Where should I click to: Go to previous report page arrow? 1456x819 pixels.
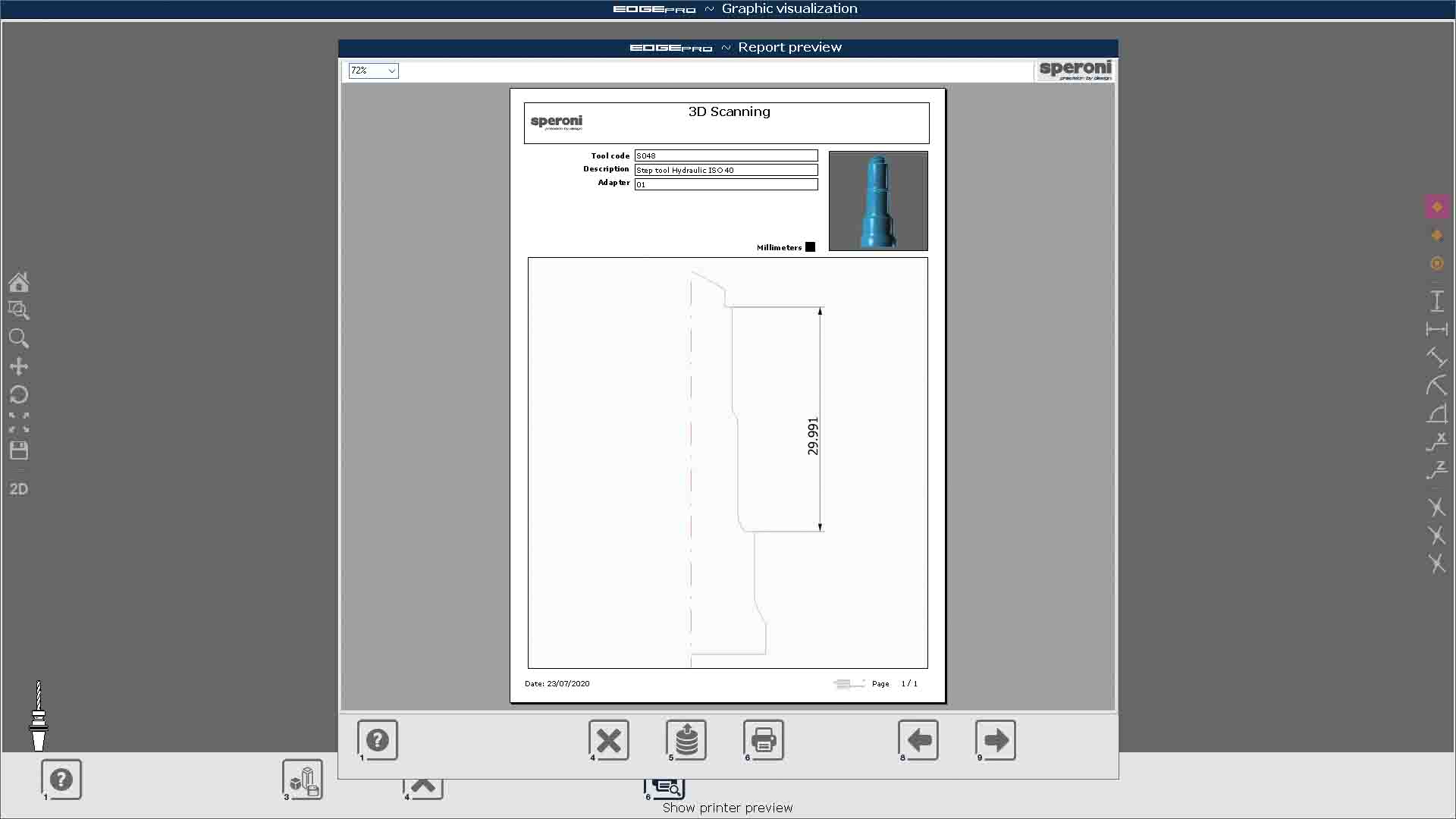tap(918, 740)
